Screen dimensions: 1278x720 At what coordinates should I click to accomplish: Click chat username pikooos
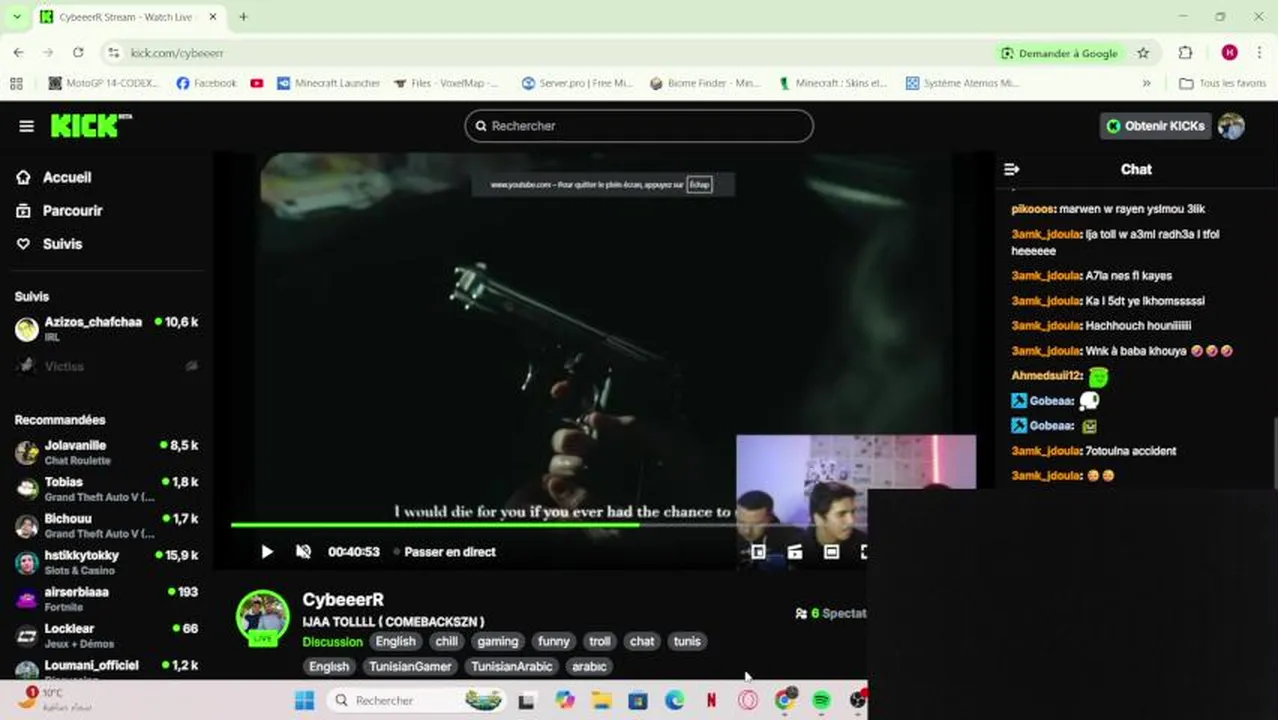1033,209
